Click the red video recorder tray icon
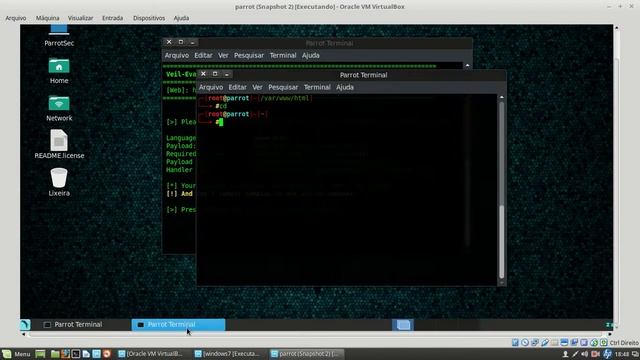 [x=596, y=354]
